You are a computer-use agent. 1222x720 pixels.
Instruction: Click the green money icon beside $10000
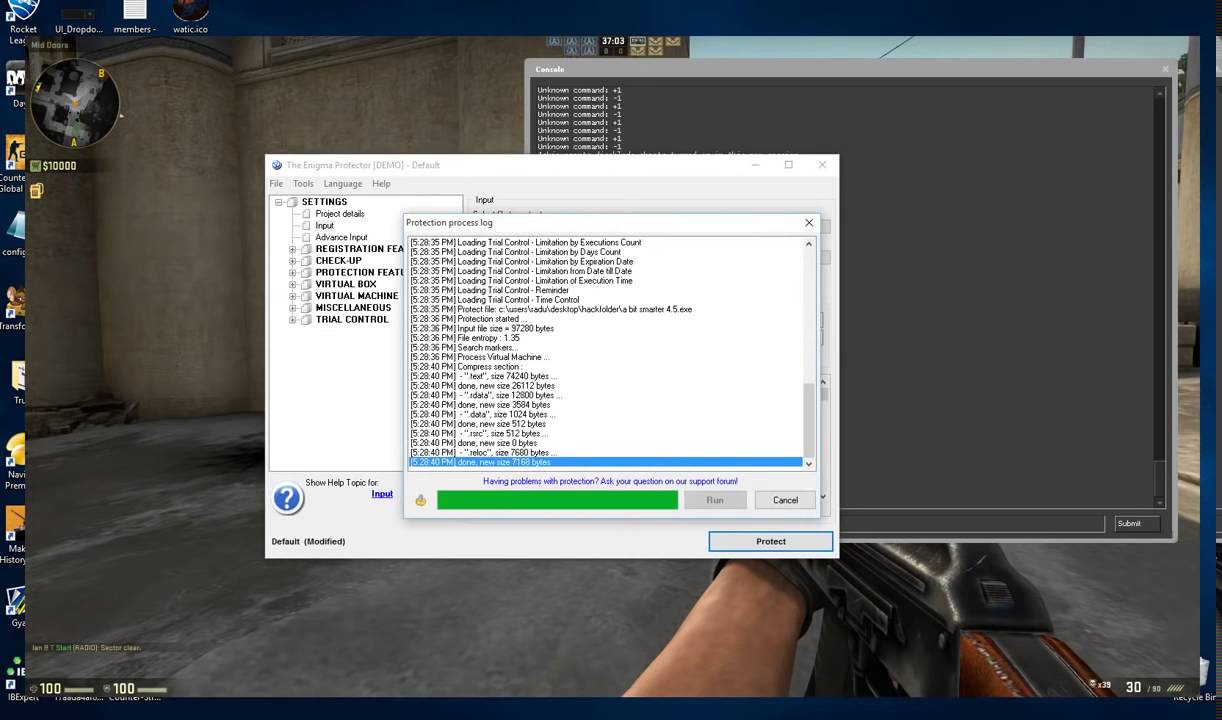point(35,166)
